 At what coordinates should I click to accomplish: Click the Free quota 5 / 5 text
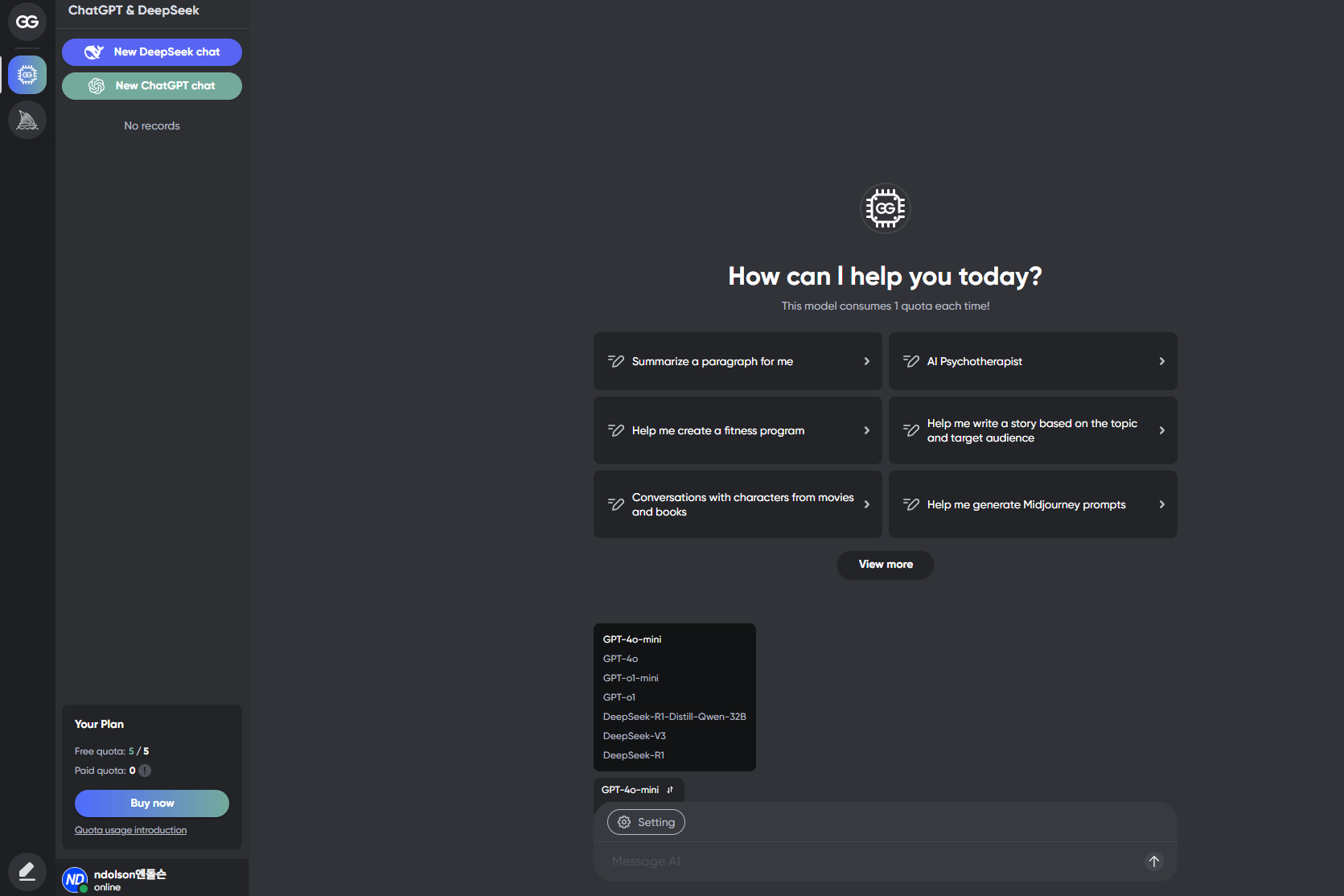[112, 751]
